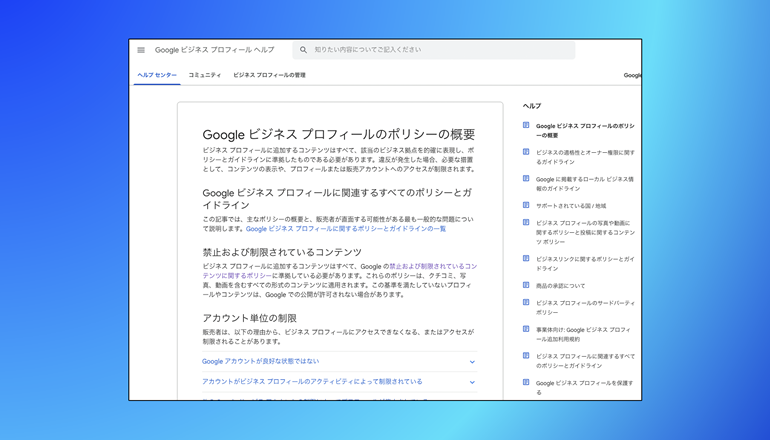
Task: Open the ビジネス プロフィールの管理 tab
Action: pyautogui.click(x=269, y=75)
